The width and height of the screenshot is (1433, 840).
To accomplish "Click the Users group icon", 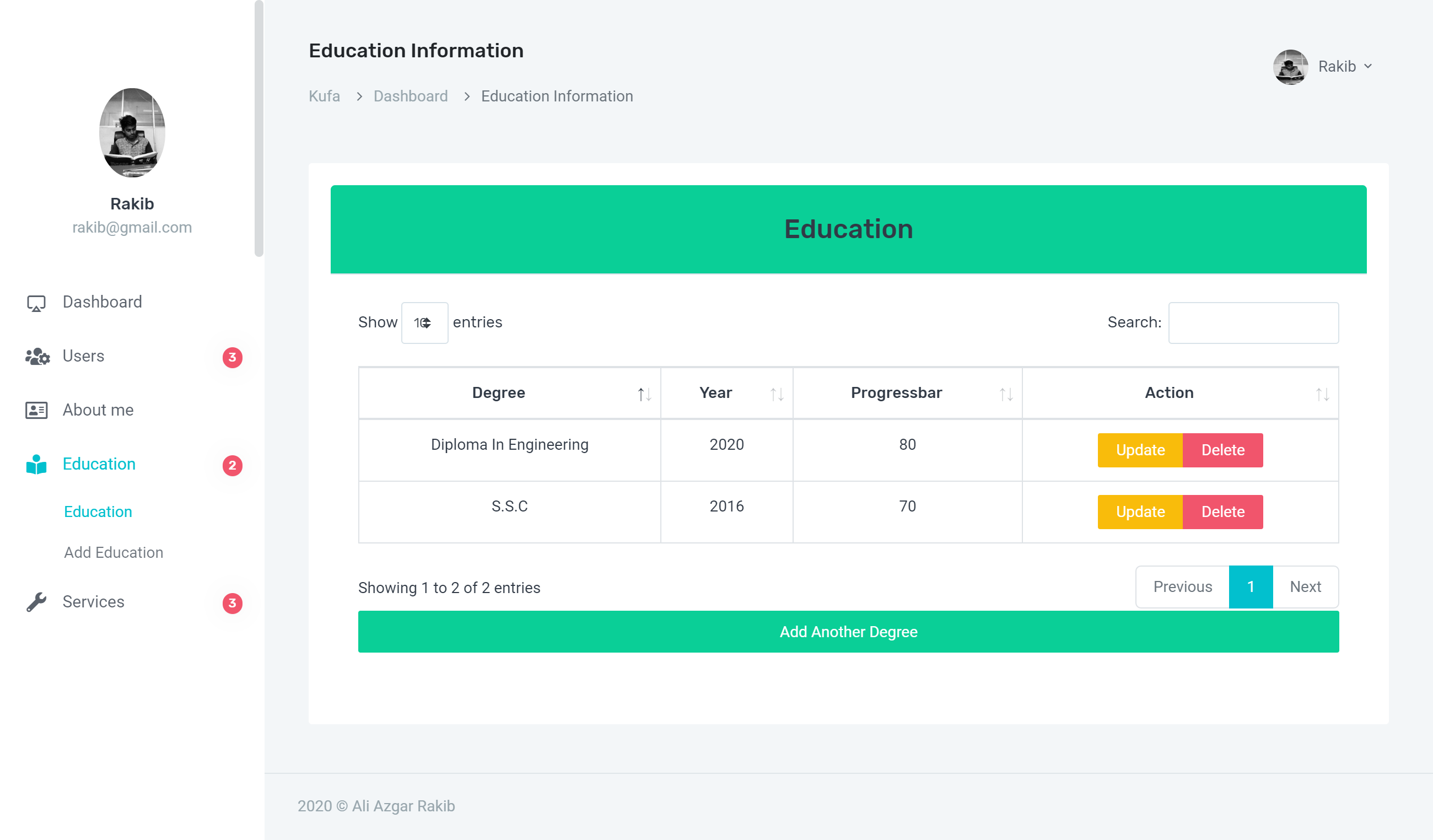I will pos(37,357).
